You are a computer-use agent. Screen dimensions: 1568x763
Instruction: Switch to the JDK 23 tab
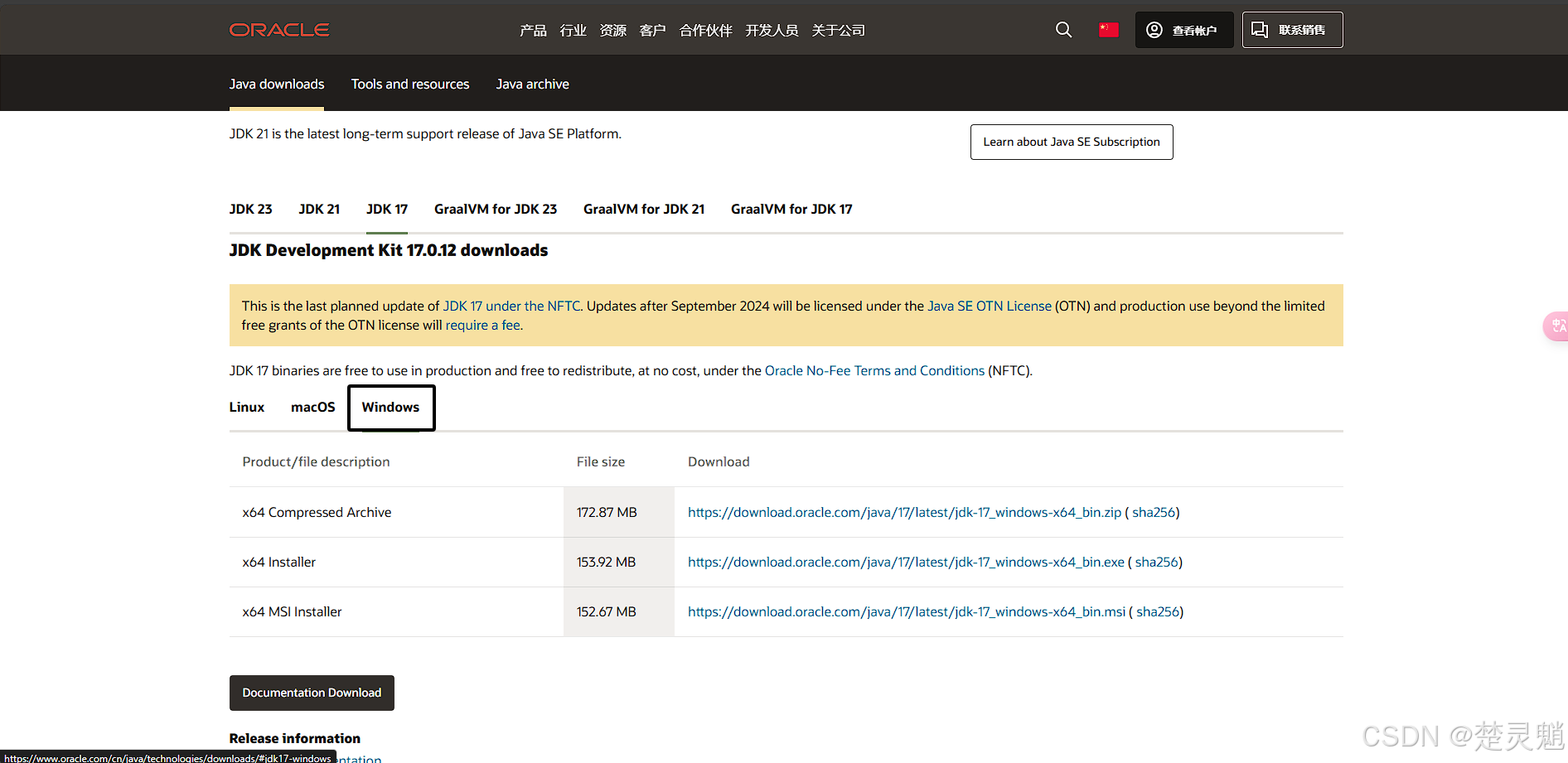coord(250,210)
